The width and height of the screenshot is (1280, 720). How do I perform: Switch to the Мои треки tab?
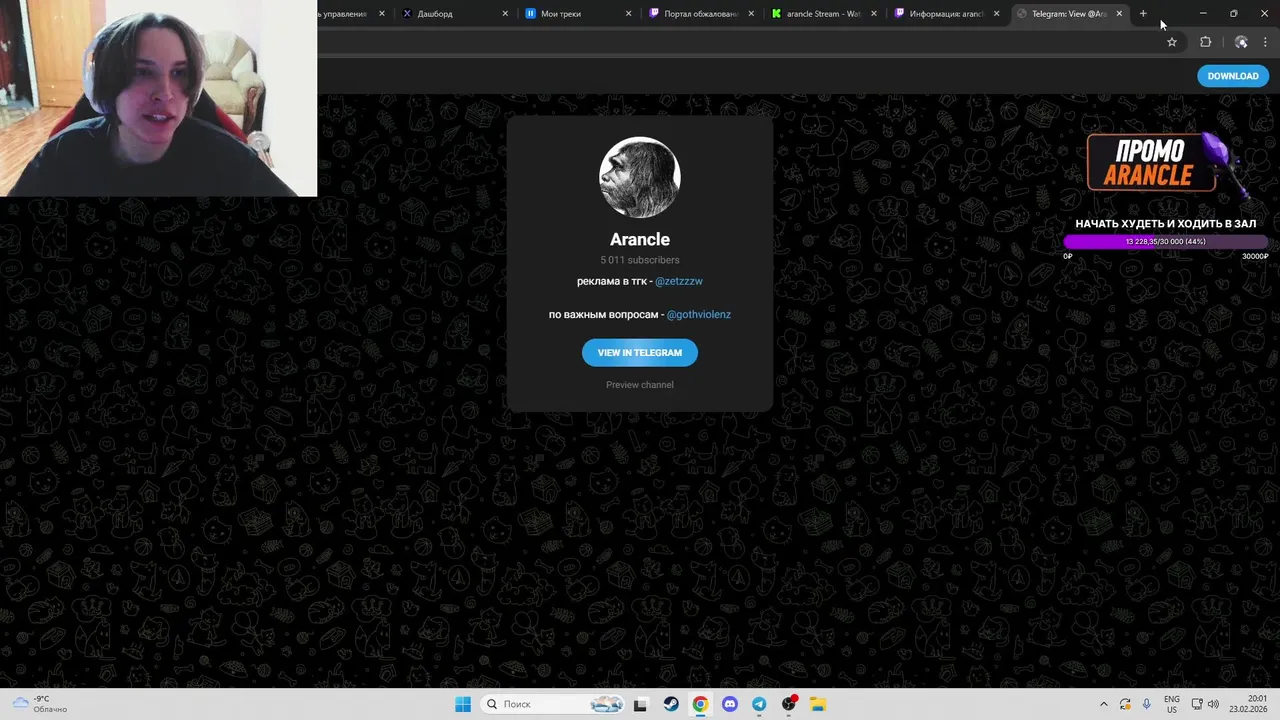tap(578, 14)
